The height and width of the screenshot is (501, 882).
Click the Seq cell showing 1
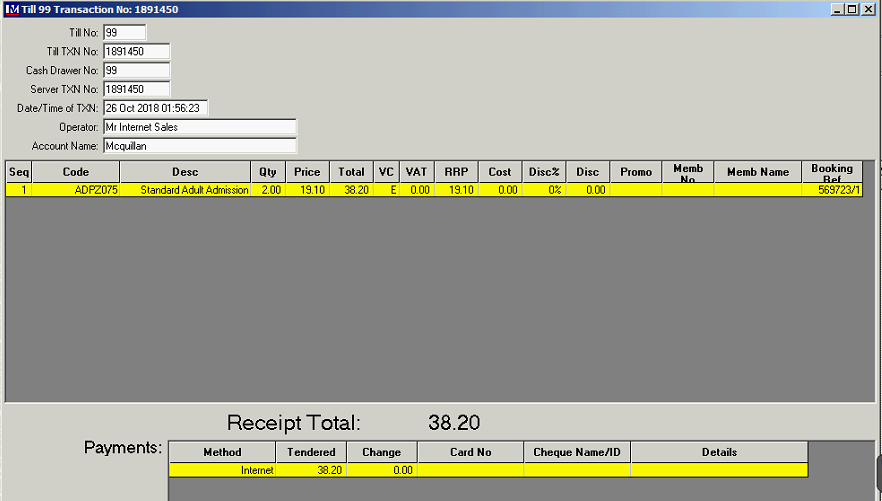tap(19, 190)
